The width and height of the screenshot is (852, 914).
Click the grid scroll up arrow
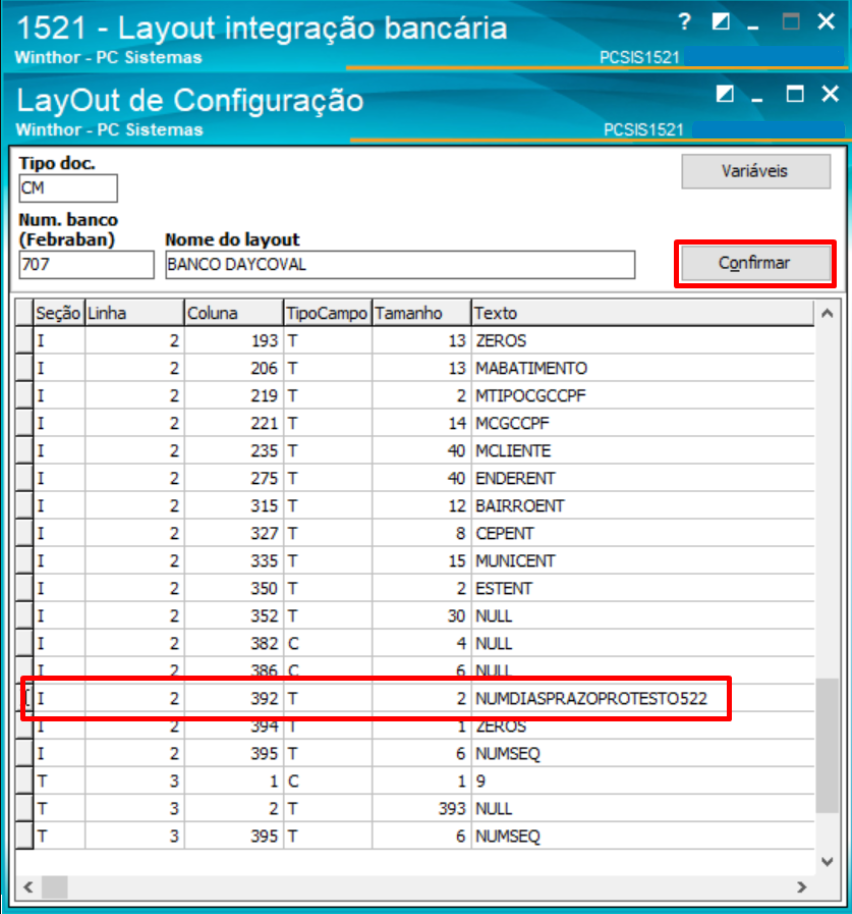coord(827,314)
